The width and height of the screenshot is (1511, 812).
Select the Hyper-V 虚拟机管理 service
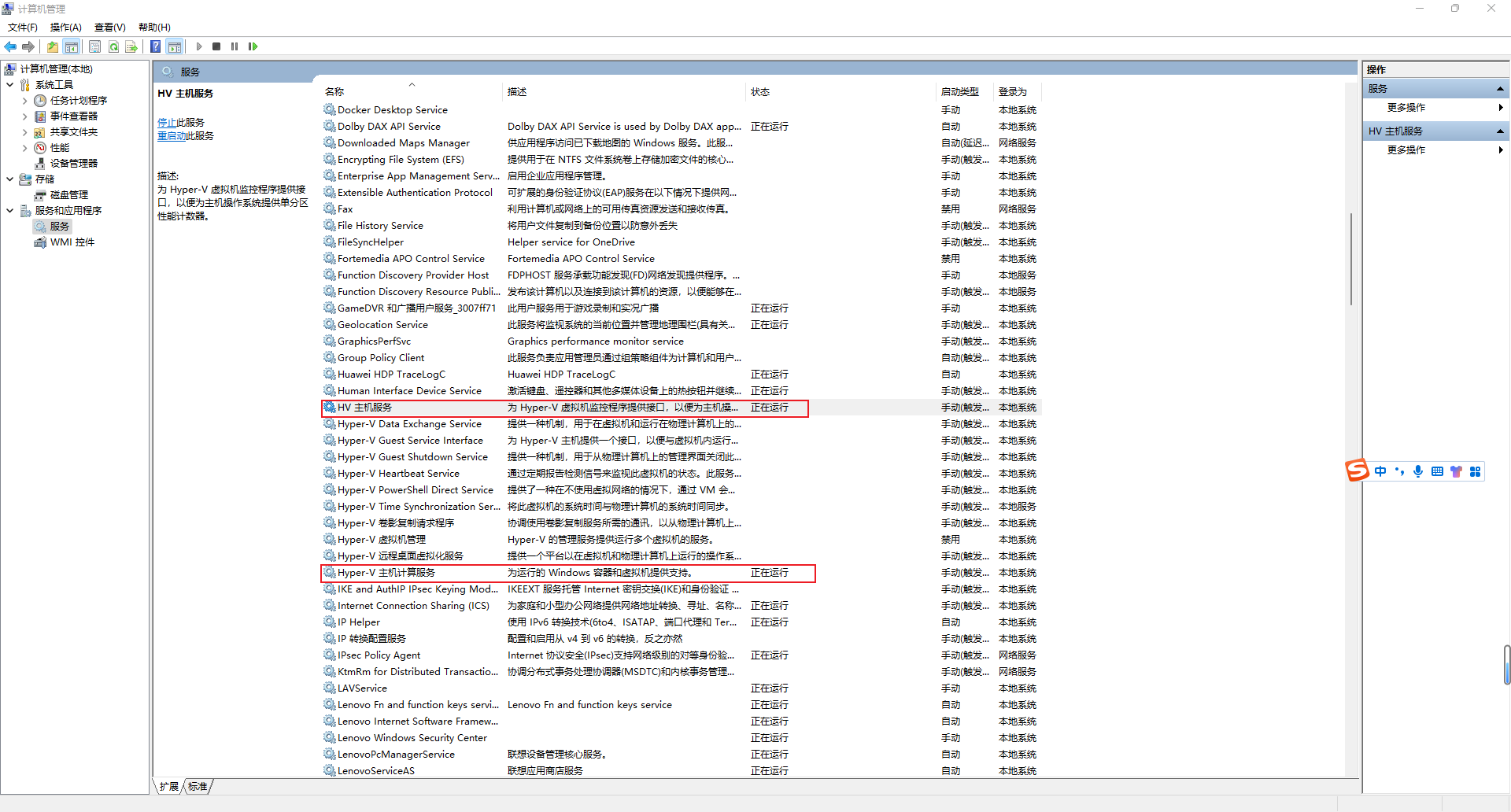point(682,540)
